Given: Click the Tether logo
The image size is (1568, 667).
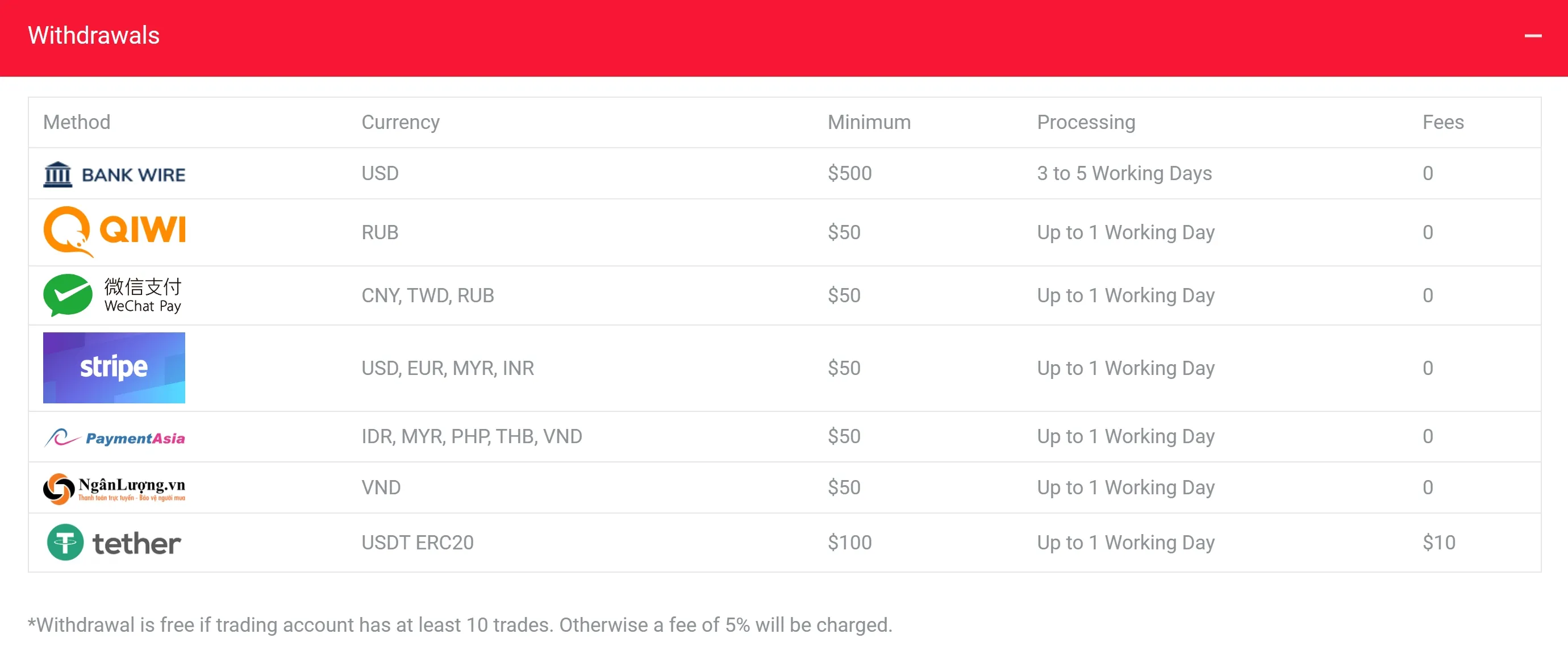Looking at the screenshot, I should [x=114, y=542].
